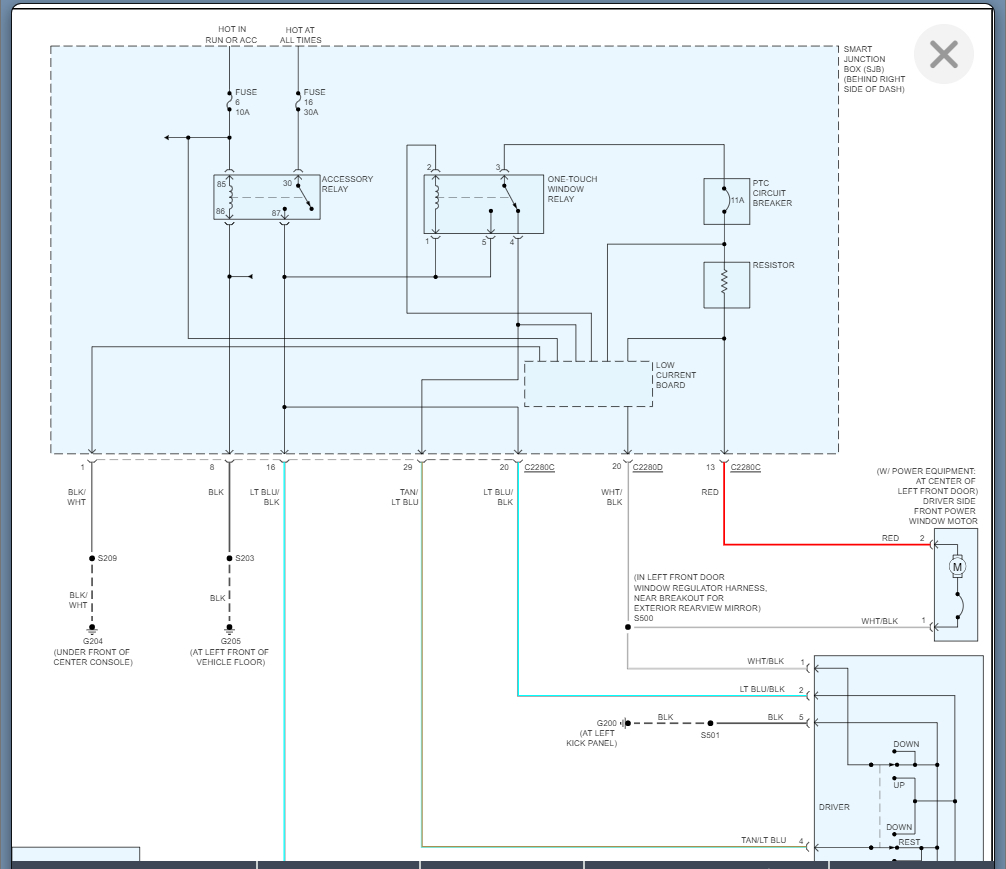Click the C2280D connector label

coord(647,467)
